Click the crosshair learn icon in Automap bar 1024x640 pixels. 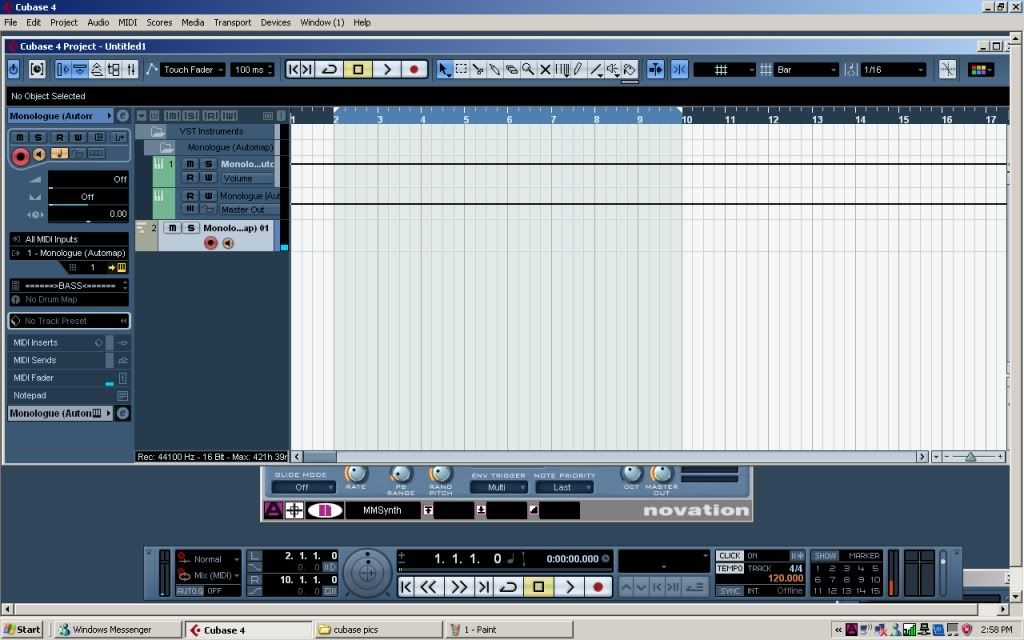pyautogui.click(x=295, y=510)
